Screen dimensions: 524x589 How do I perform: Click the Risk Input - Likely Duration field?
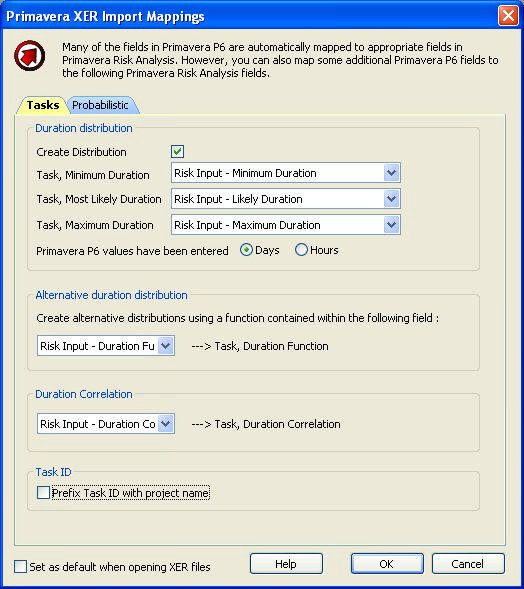point(286,199)
